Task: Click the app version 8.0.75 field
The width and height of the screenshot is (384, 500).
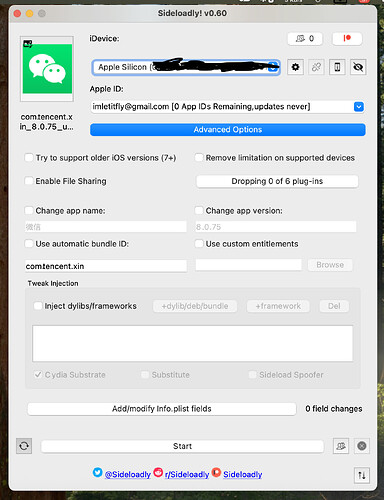Action: tap(276, 227)
